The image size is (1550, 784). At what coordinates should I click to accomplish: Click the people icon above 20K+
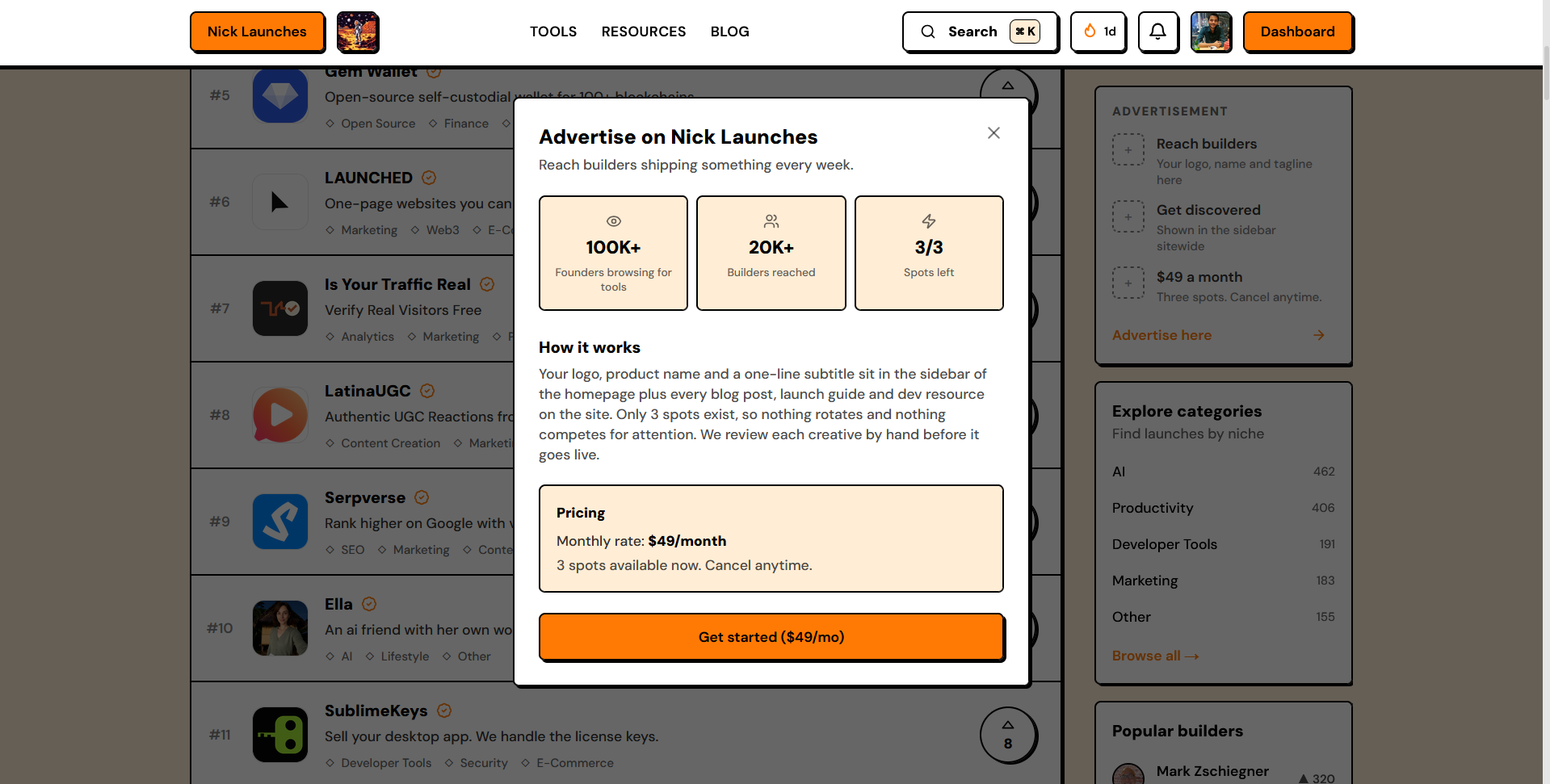(x=771, y=221)
